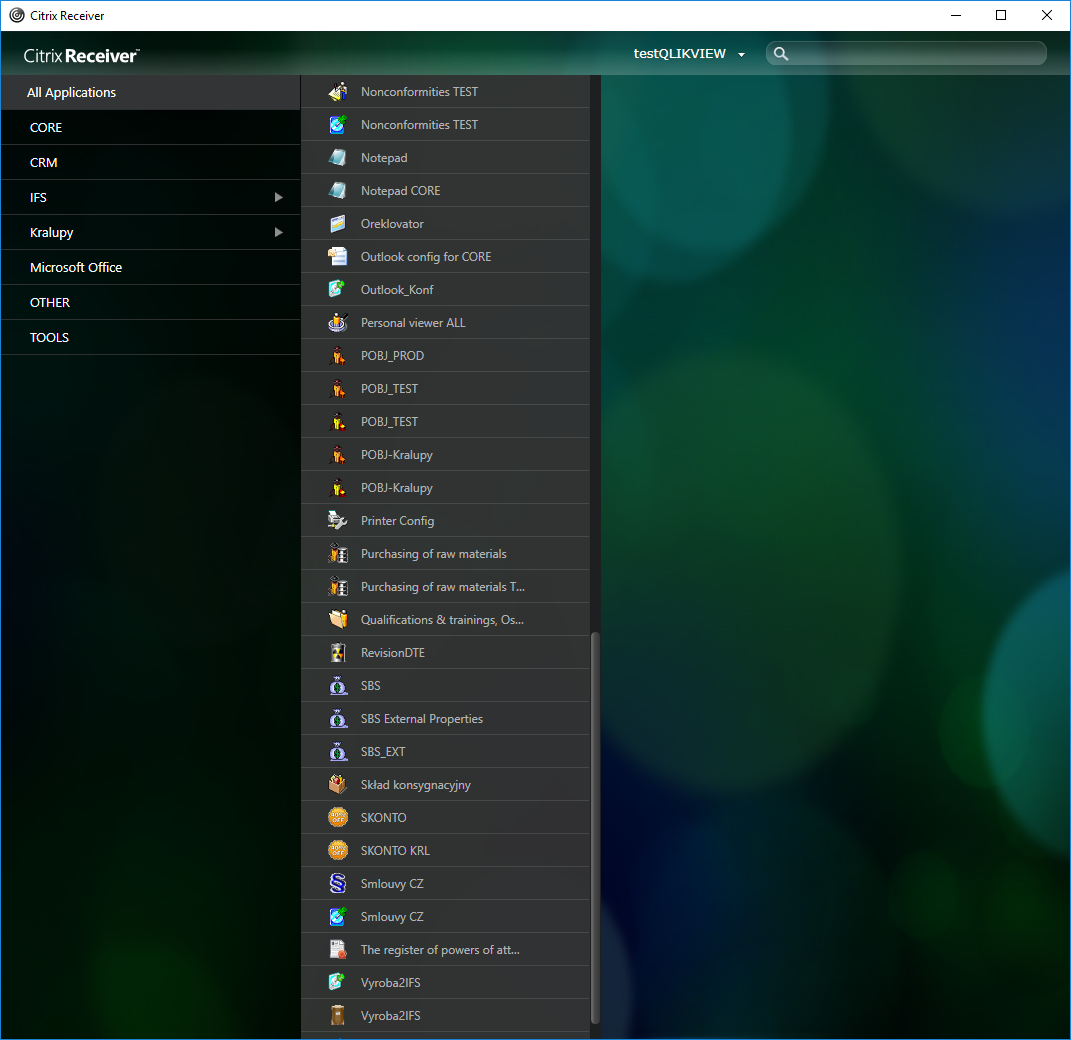The image size is (1071, 1040).
Task: Expand the IFS category arrow
Action: tap(278, 197)
